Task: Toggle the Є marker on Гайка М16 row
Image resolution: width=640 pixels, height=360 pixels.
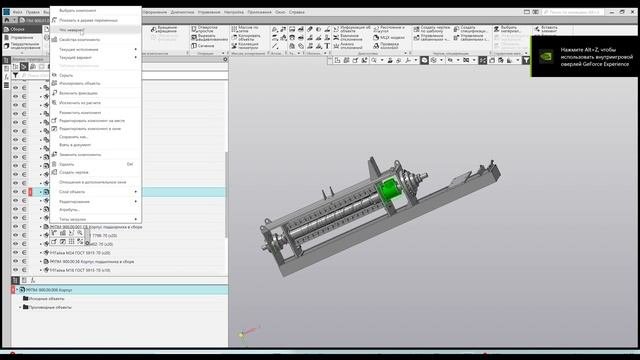Action: coord(24,270)
